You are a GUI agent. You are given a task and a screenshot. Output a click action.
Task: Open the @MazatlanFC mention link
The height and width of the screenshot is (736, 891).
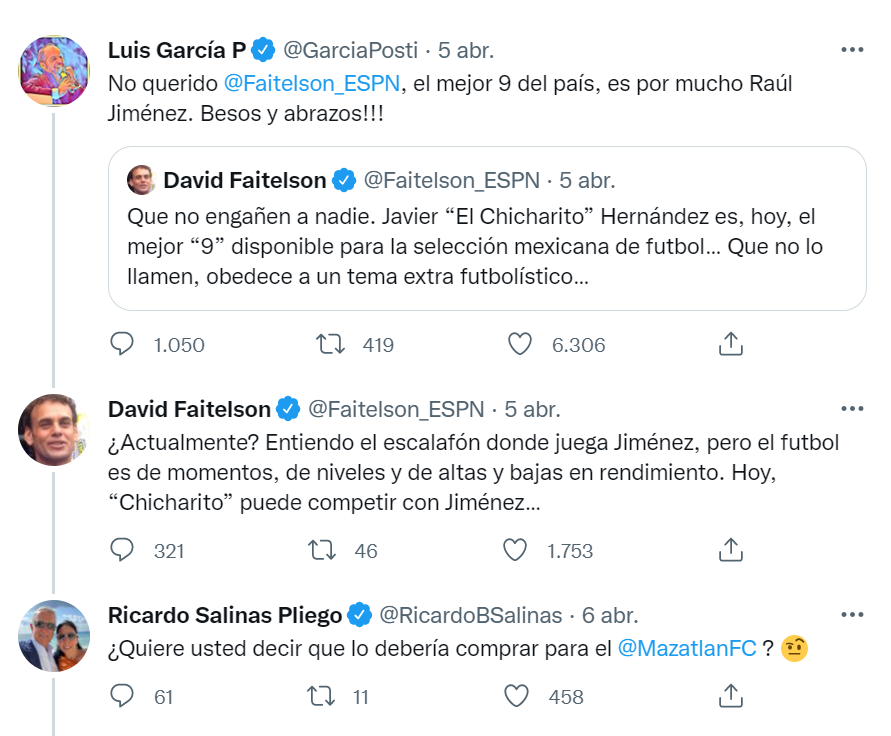pyautogui.click(x=687, y=648)
